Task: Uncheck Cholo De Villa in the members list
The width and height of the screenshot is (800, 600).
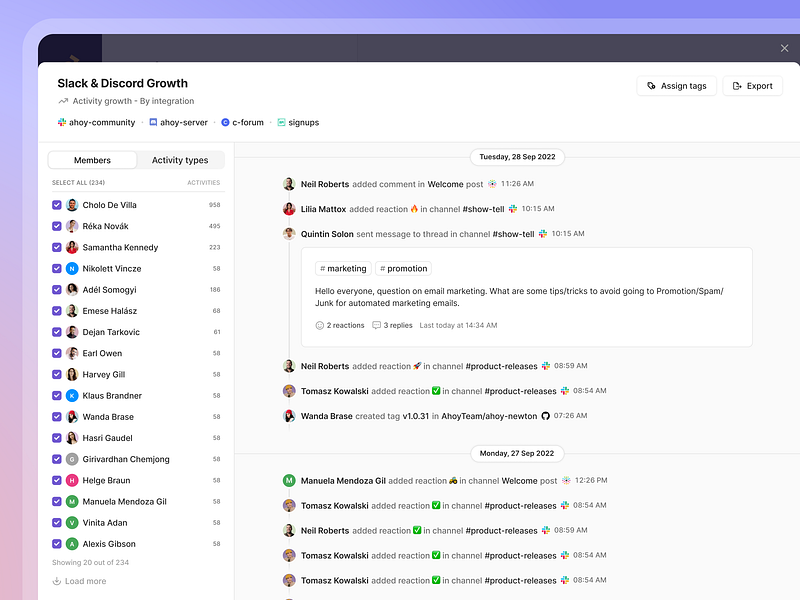Action: tap(56, 204)
